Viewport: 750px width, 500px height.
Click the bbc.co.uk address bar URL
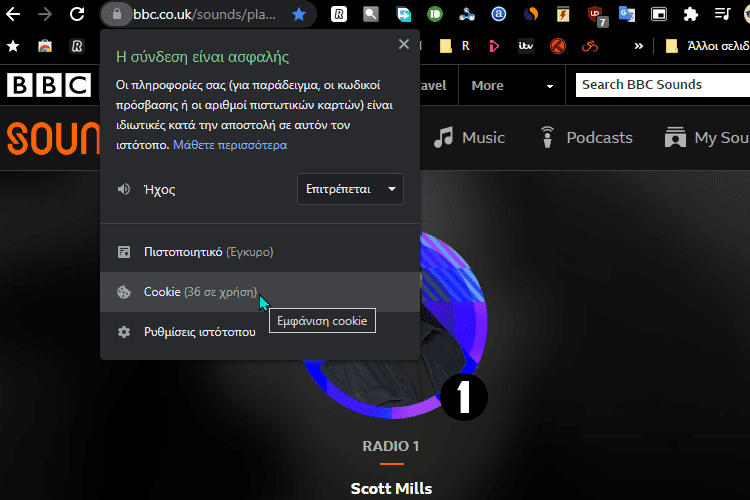point(204,14)
